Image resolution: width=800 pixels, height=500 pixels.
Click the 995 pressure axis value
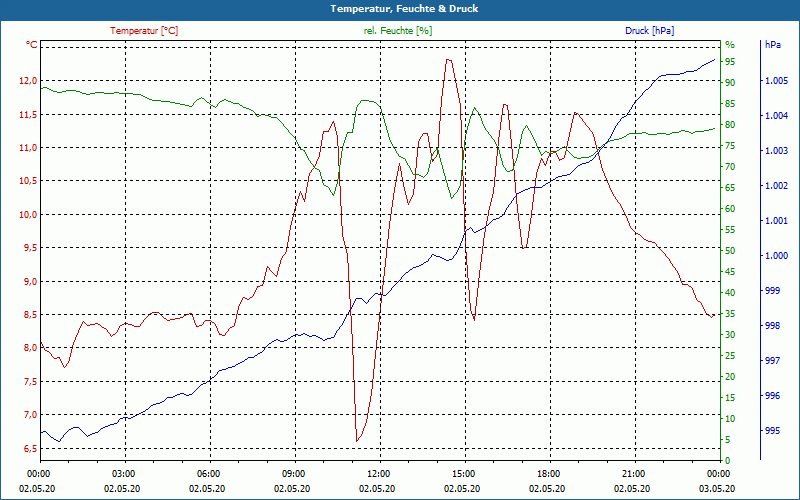point(772,431)
